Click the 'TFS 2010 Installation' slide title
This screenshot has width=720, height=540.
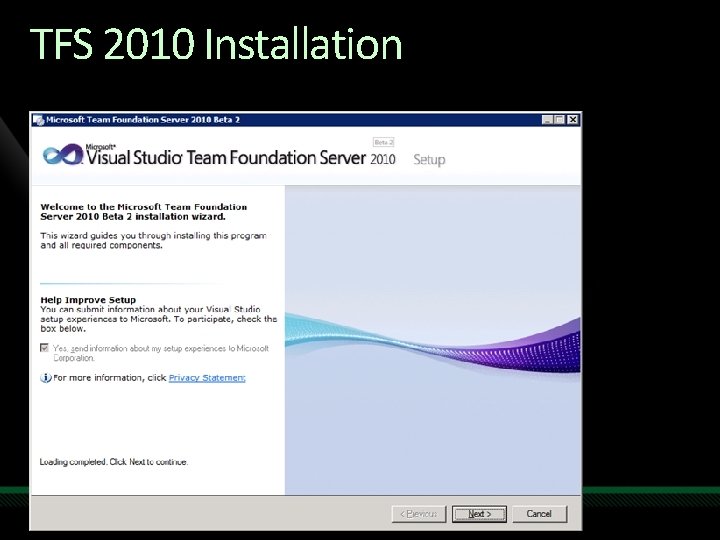coord(216,44)
